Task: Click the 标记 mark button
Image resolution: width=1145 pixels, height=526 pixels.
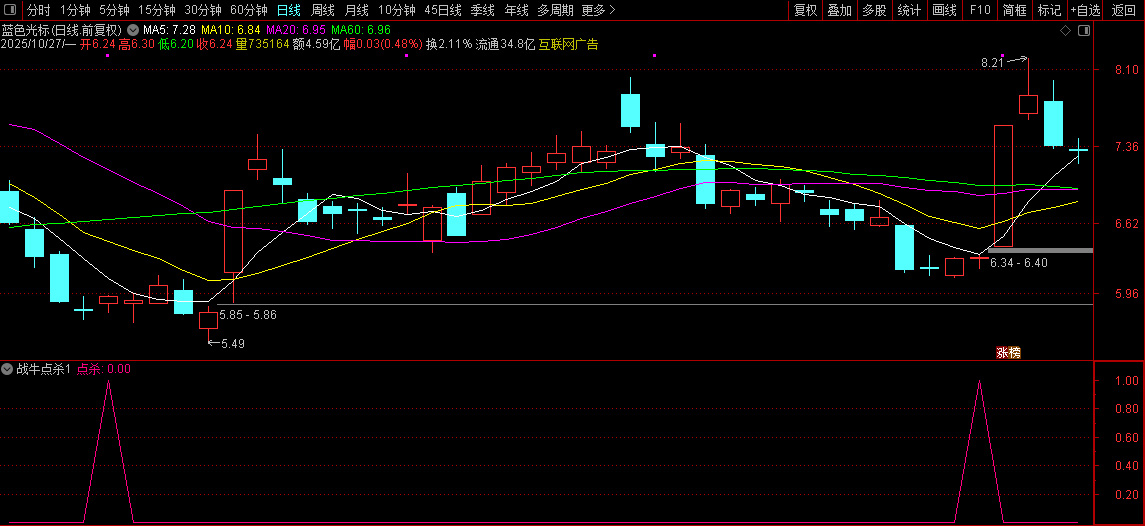Action: coord(1050,10)
